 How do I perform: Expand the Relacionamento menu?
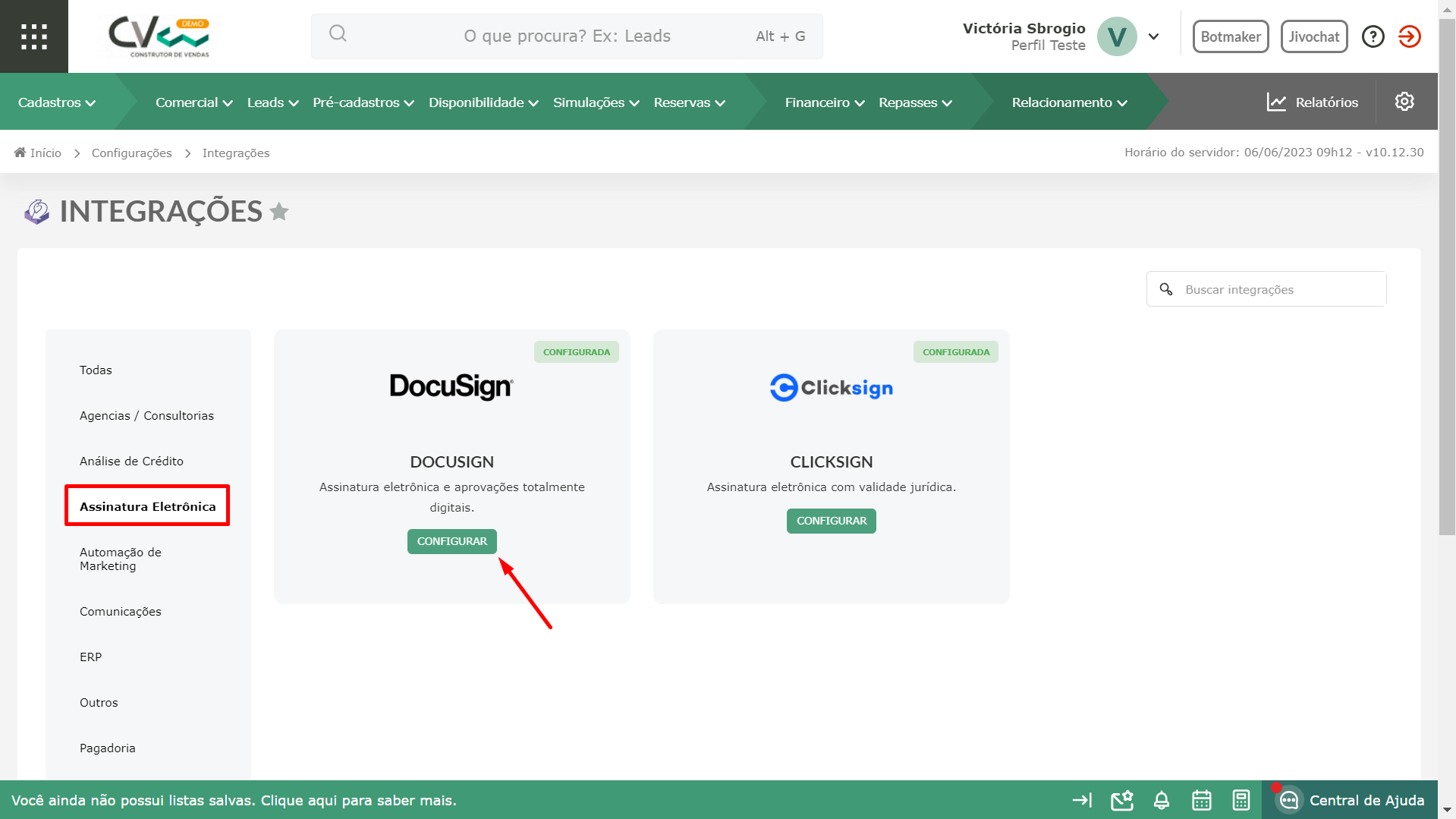click(1069, 102)
